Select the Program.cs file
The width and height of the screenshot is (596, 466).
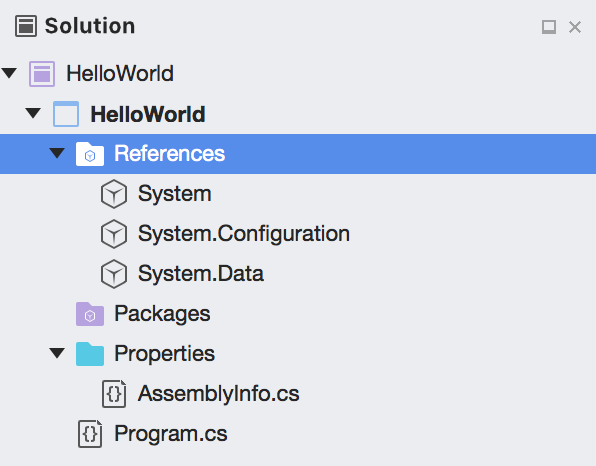(171, 434)
